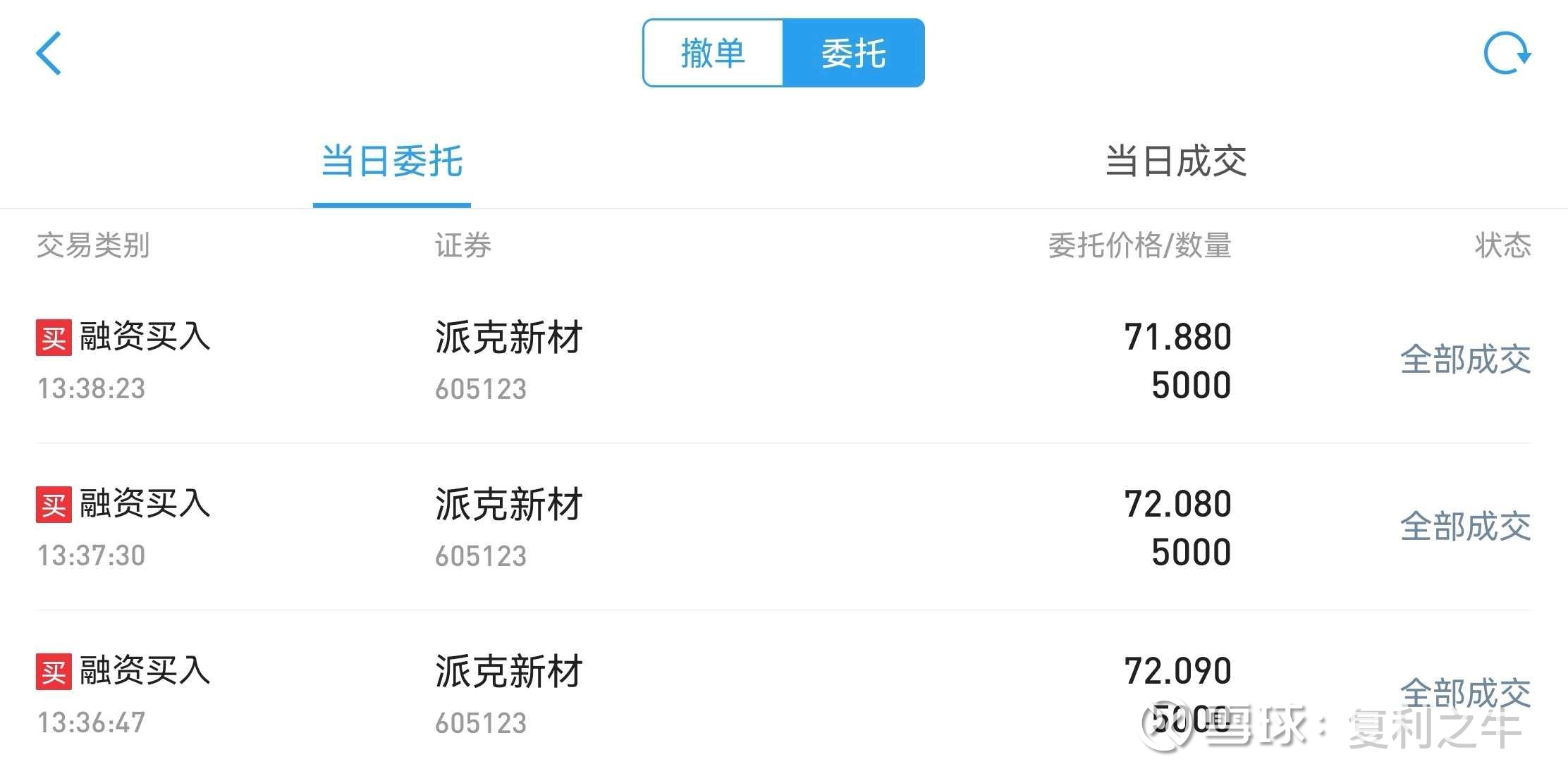Open 派克新材 entry priced 72.080
Image resolution: width=1568 pixels, height=776 pixels.
point(508,505)
